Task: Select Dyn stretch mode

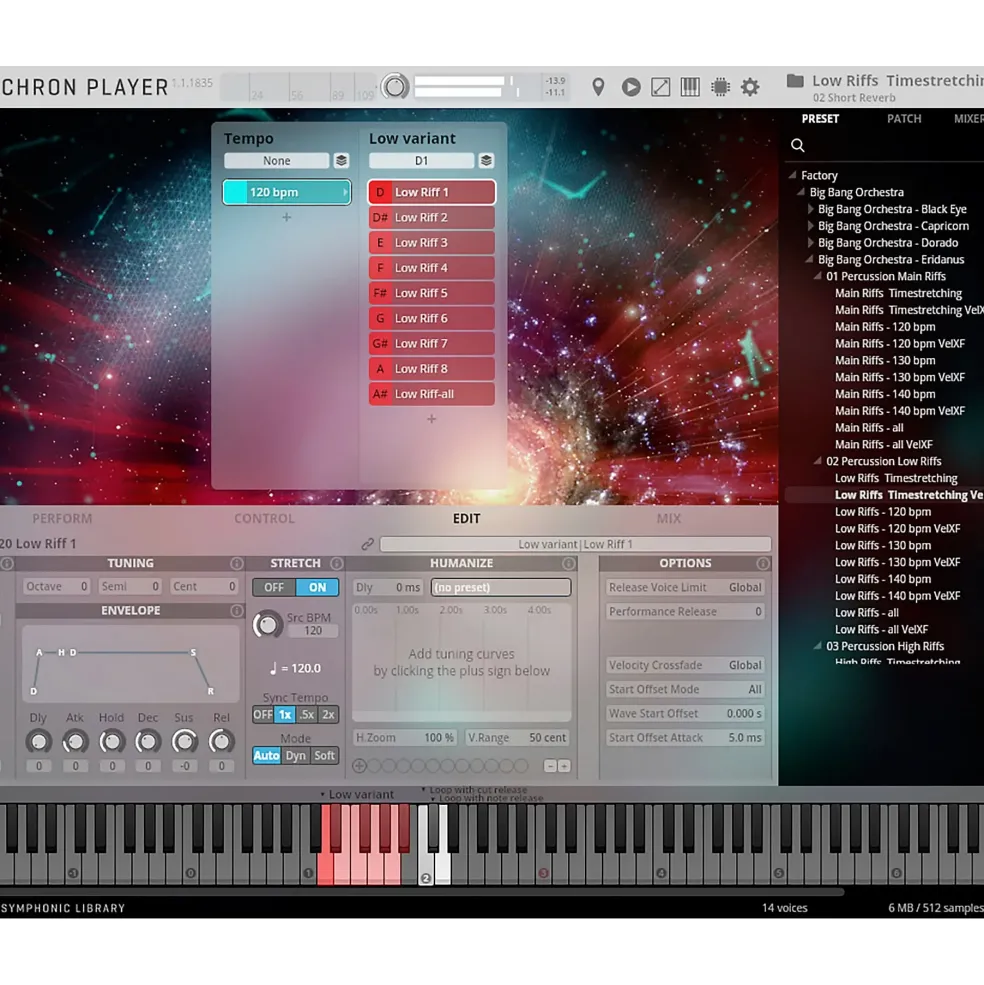Action: [295, 756]
